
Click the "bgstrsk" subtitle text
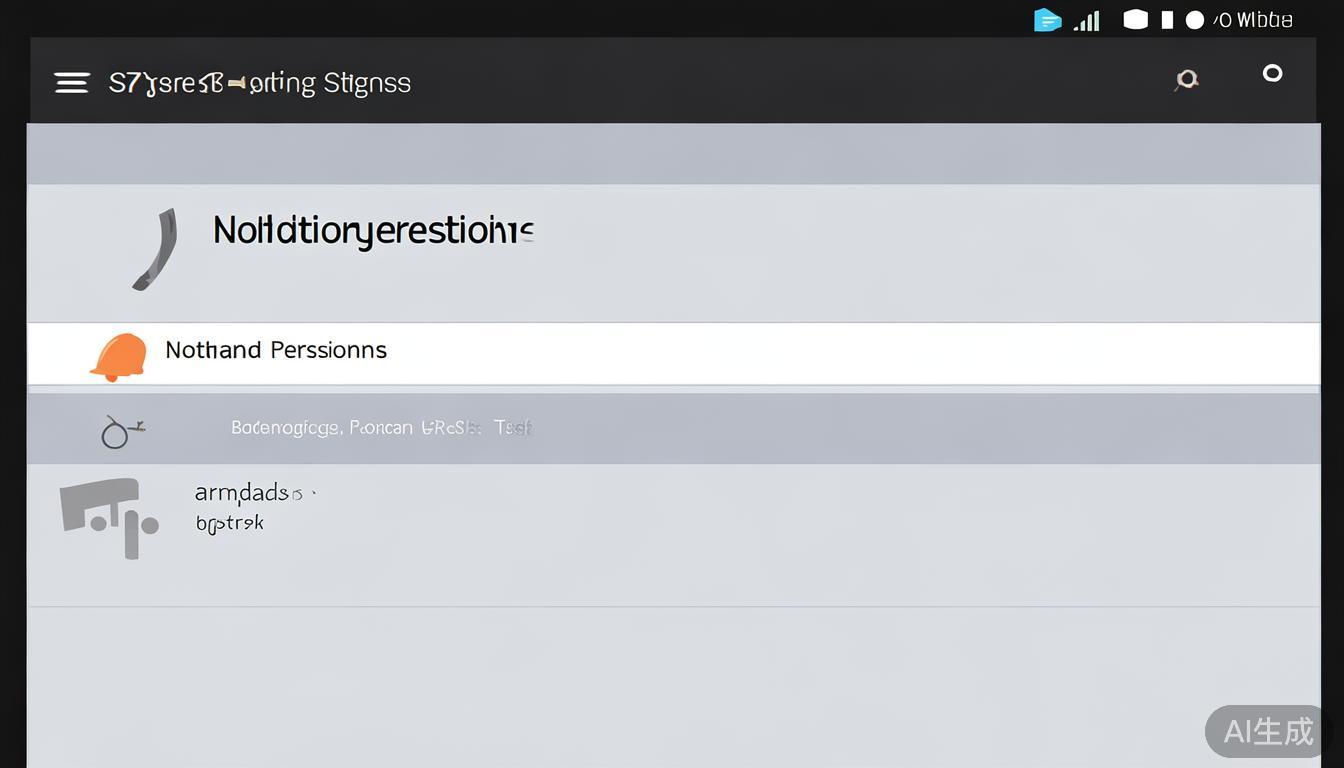pyautogui.click(x=230, y=523)
